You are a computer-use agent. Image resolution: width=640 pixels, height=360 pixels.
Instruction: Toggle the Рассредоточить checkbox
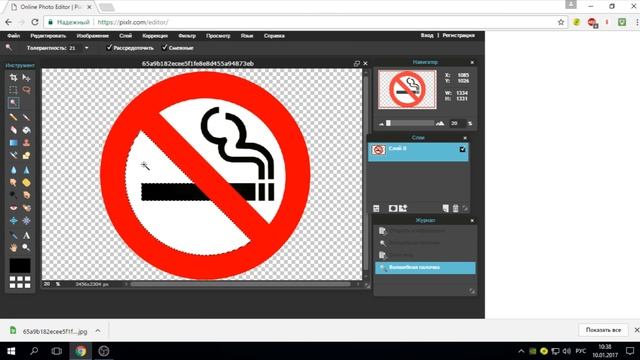pos(109,48)
